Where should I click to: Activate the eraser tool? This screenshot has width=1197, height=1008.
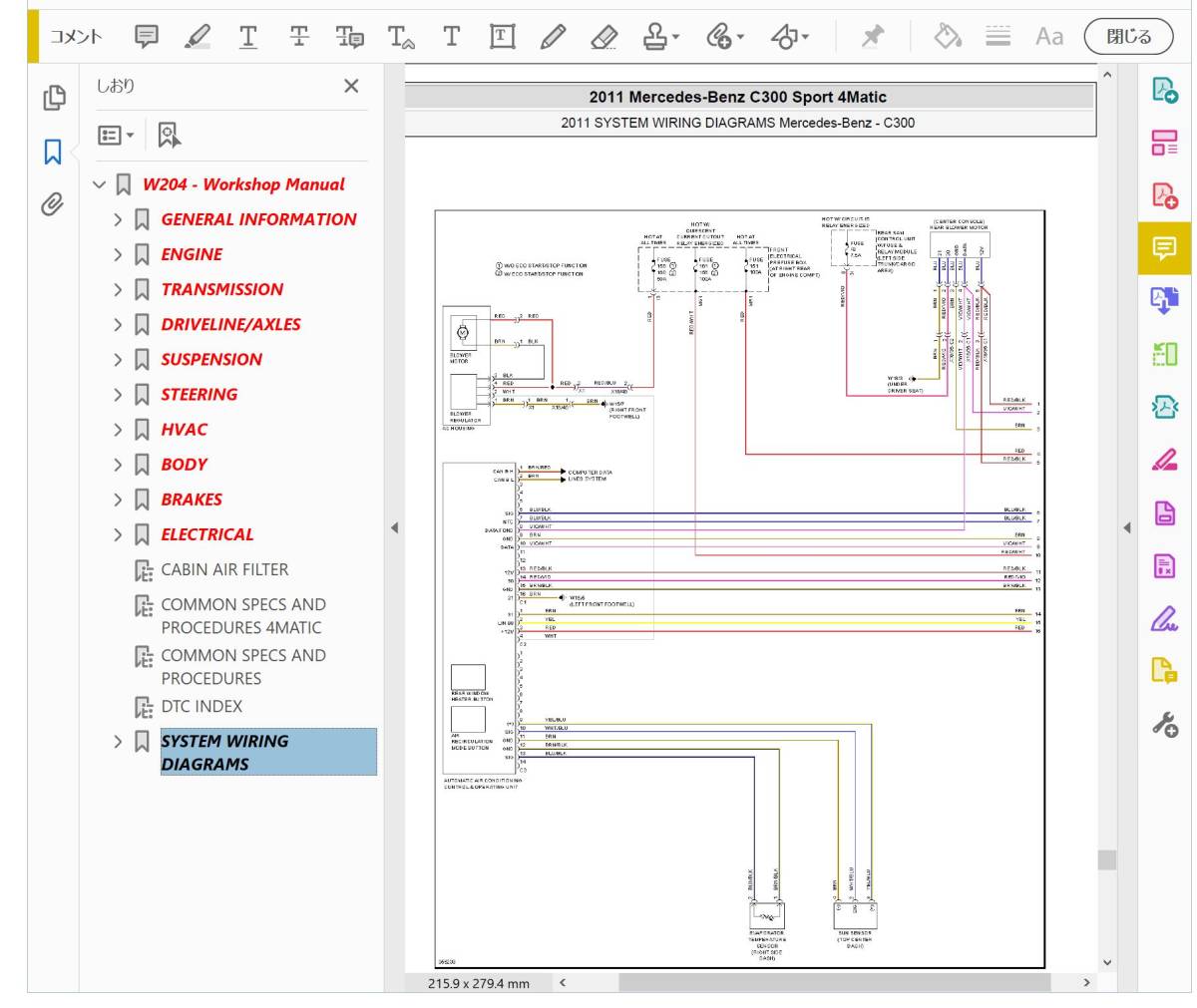(604, 37)
